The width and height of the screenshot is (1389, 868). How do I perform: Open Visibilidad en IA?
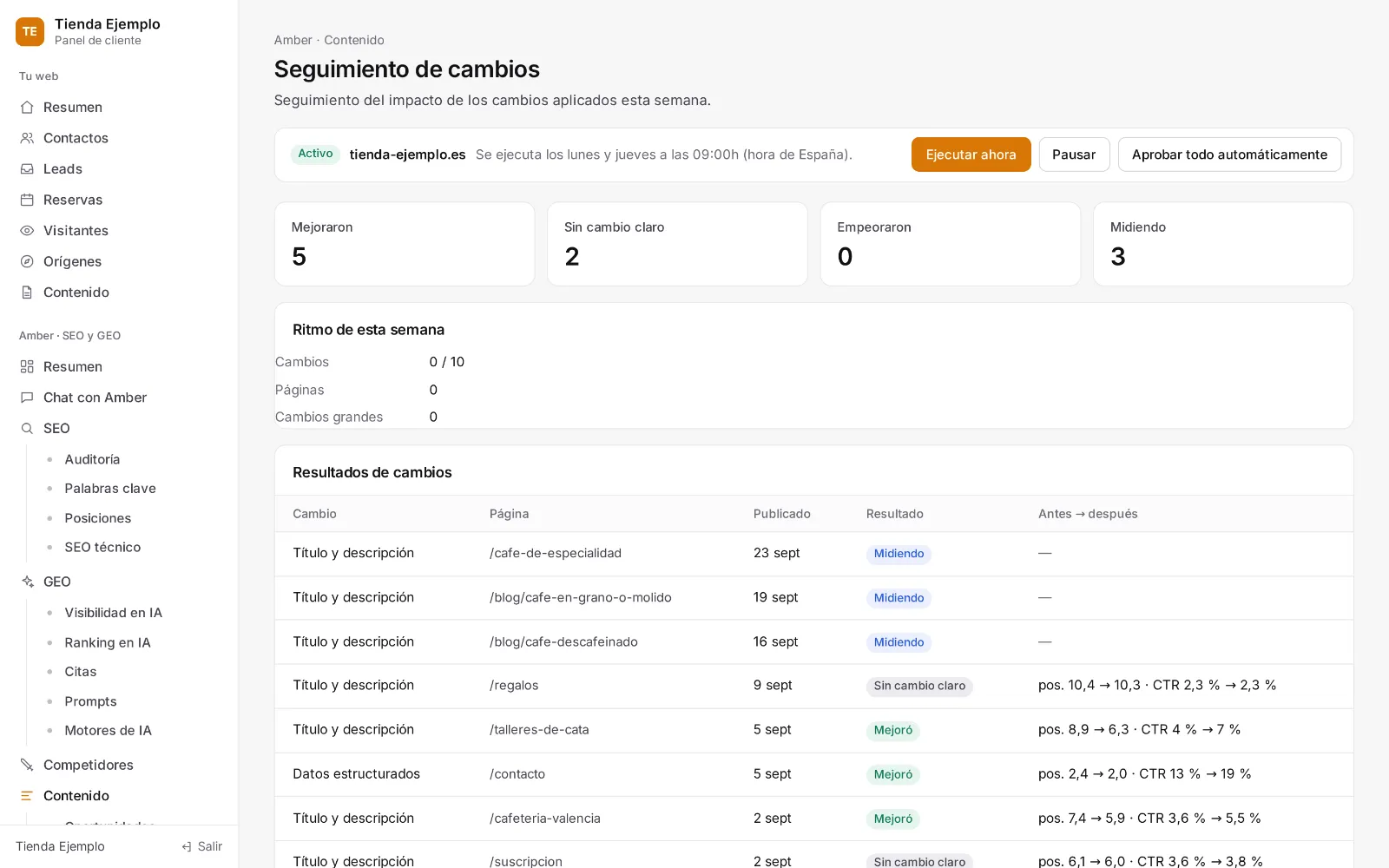point(114,613)
